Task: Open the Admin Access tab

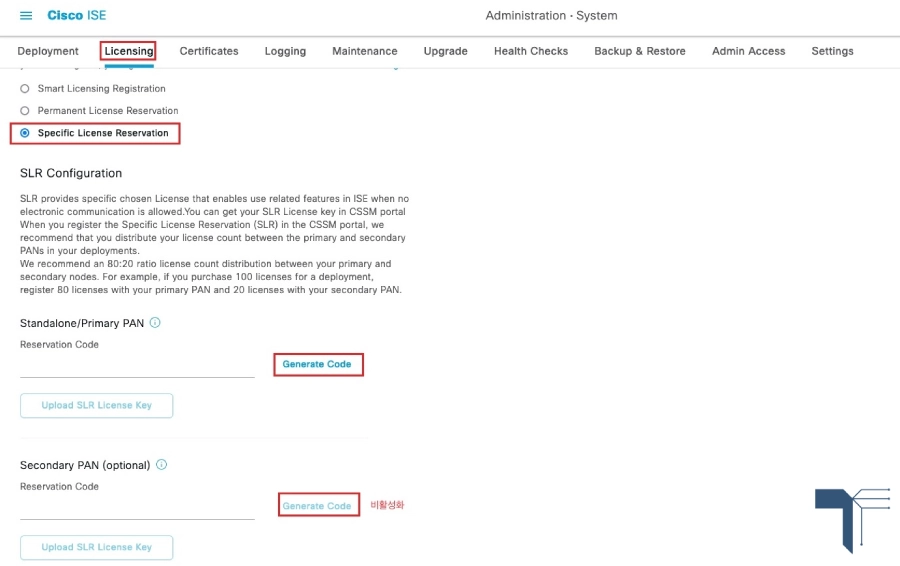Action: [x=748, y=51]
